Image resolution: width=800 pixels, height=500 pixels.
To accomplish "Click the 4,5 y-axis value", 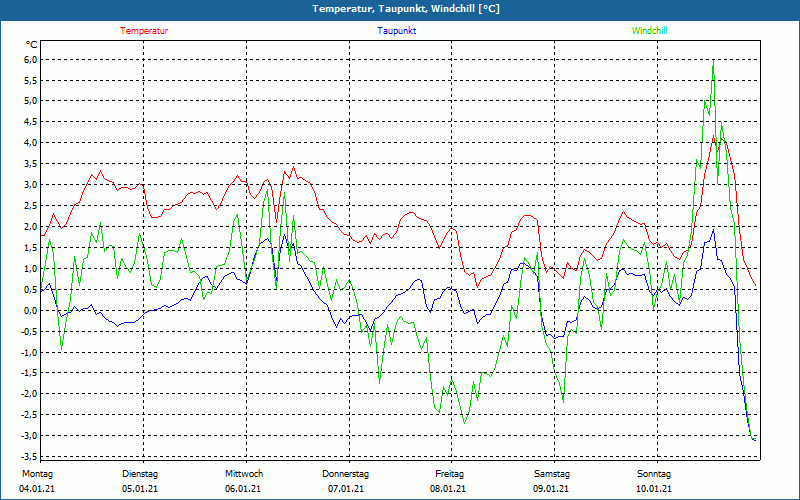I will coord(31,122).
